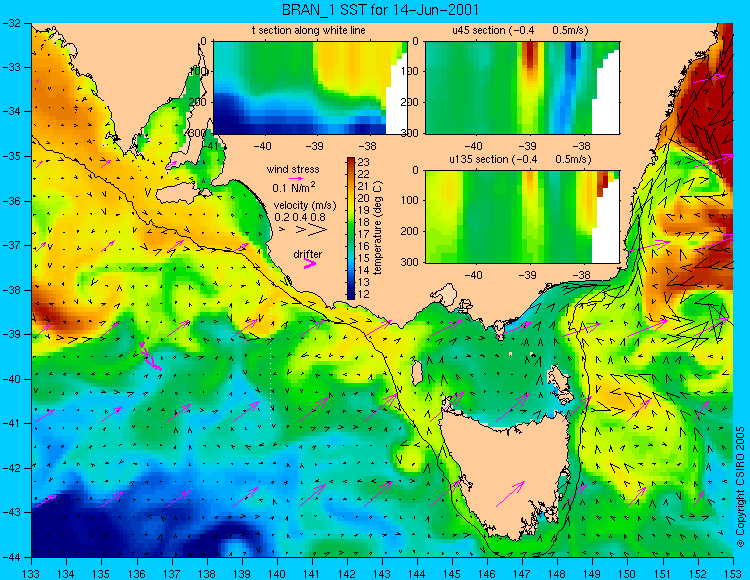This screenshot has width=750, height=580.
Task: Click the "t section along white line" label
Action: [309, 31]
